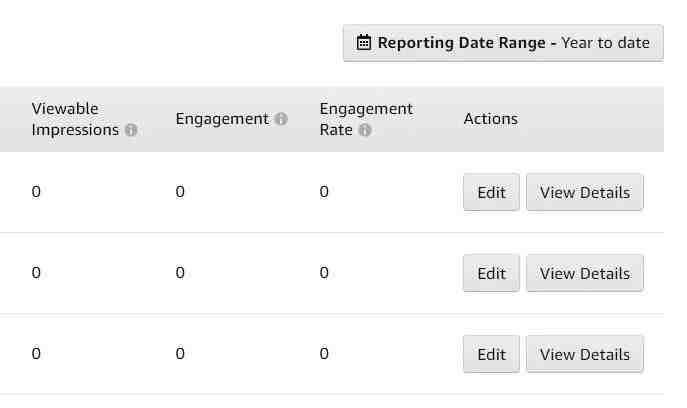Image resolution: width=687 pixels, height=408 pixels.
Task: Open View Details for the third row
Action: coord(584,354)
